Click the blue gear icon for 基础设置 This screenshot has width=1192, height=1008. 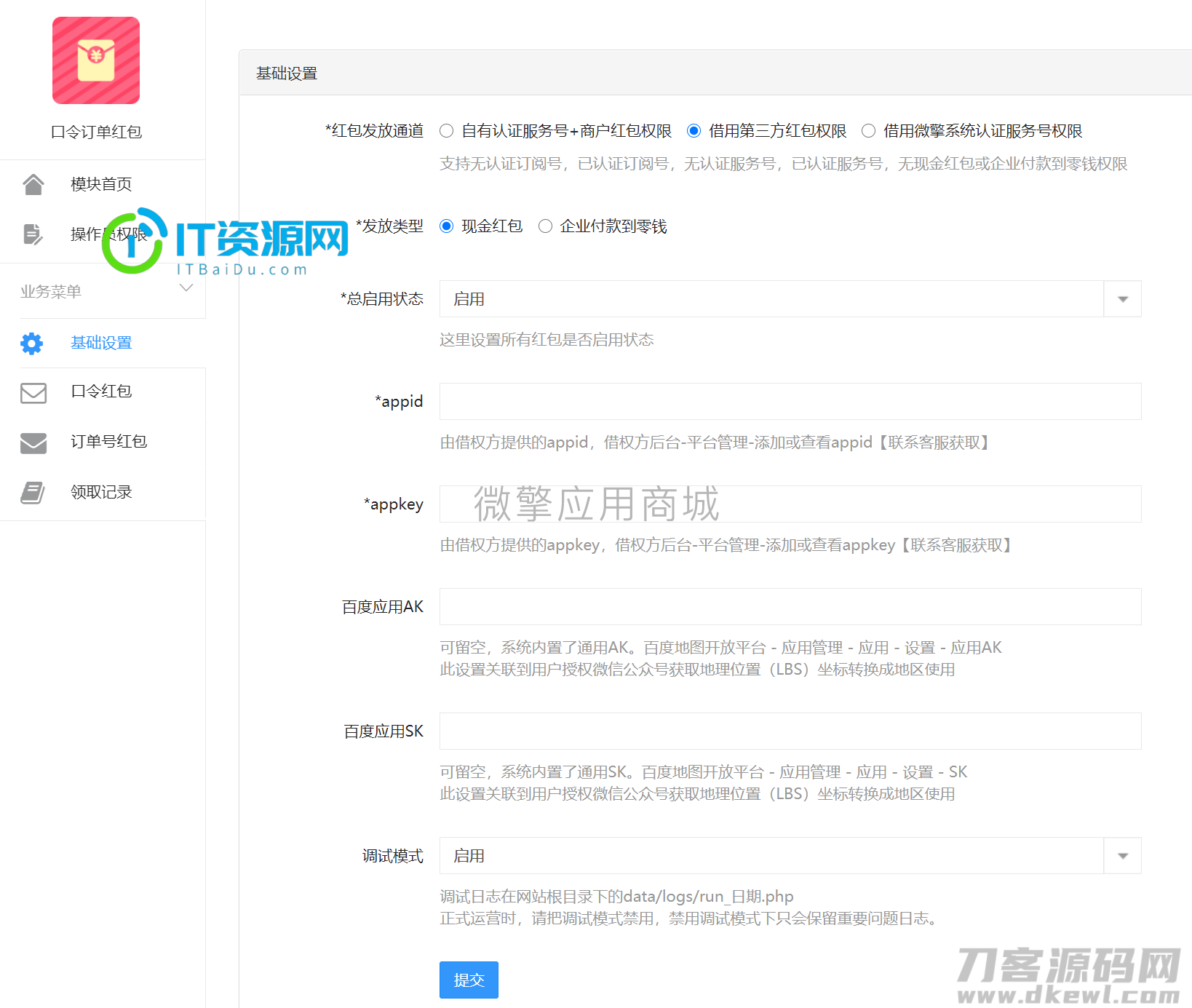click(x=32, y=343)
